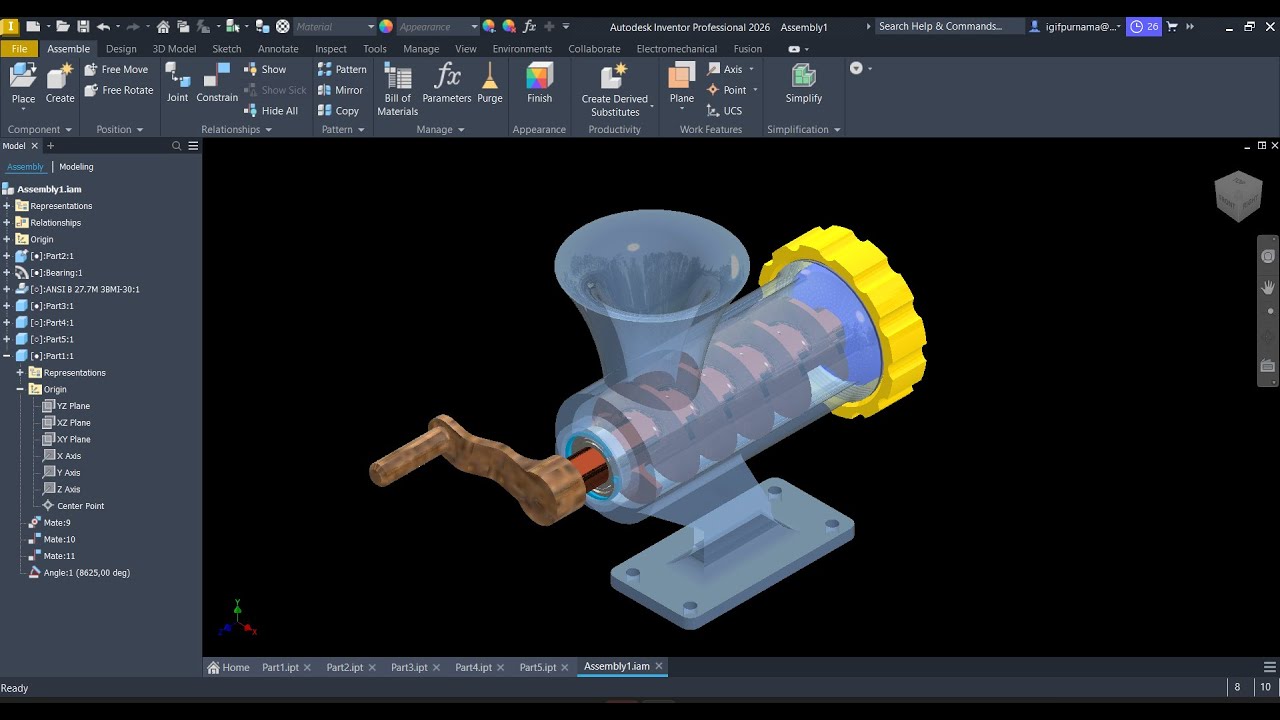Open the Bill of Materials

tap(398, 89)
